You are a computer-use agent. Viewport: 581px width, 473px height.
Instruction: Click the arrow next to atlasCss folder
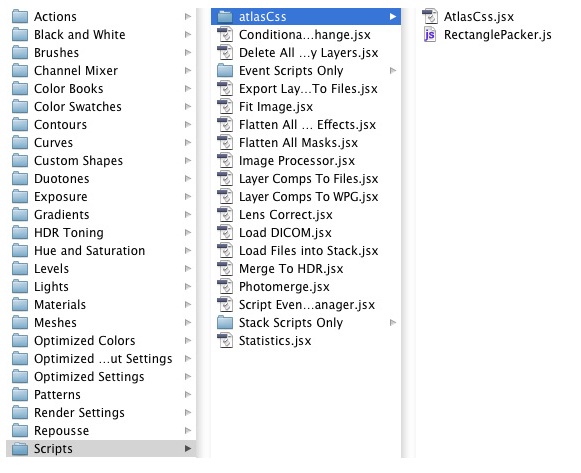pos(393,16)
